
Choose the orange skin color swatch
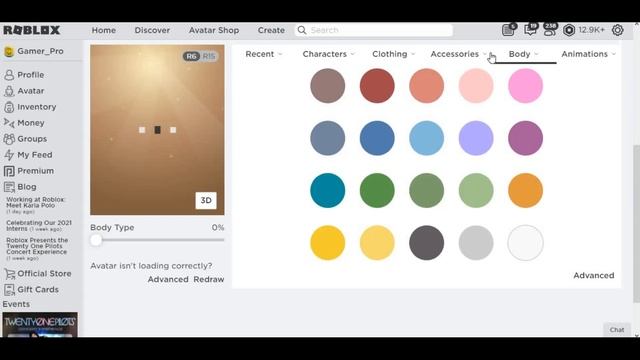click(x=525, y=191)
